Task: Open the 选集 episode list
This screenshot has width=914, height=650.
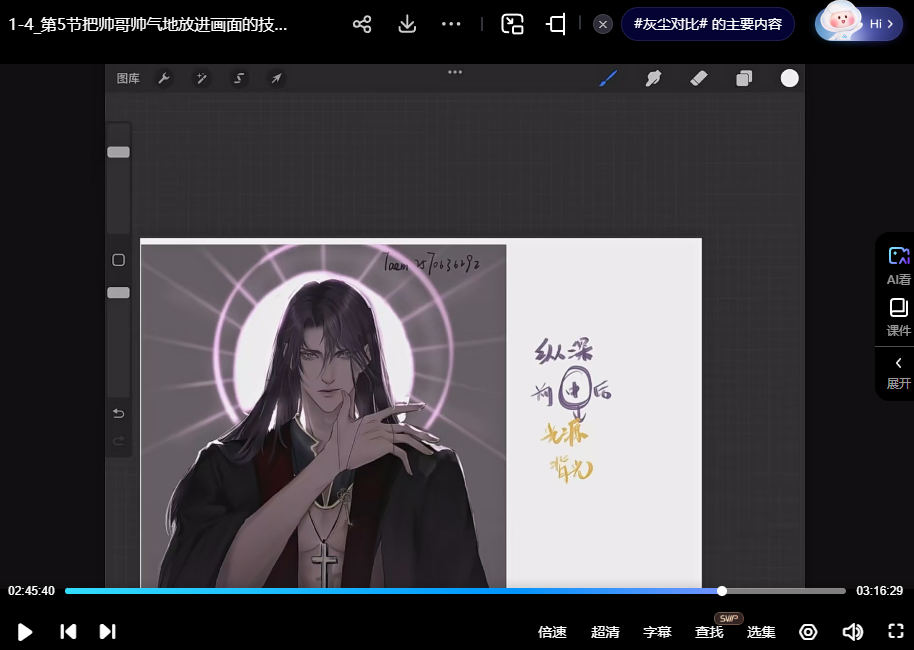Action: 761,632
